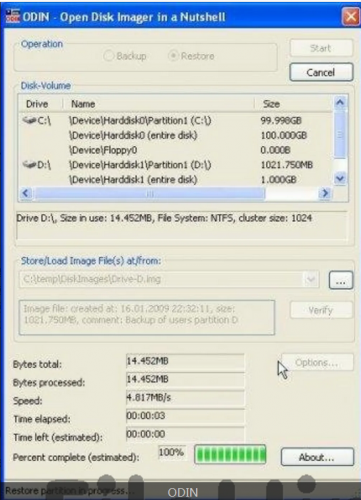Click the volume list scroll up arrow
The height and width of the screenshot is (500, 361).
340,102
